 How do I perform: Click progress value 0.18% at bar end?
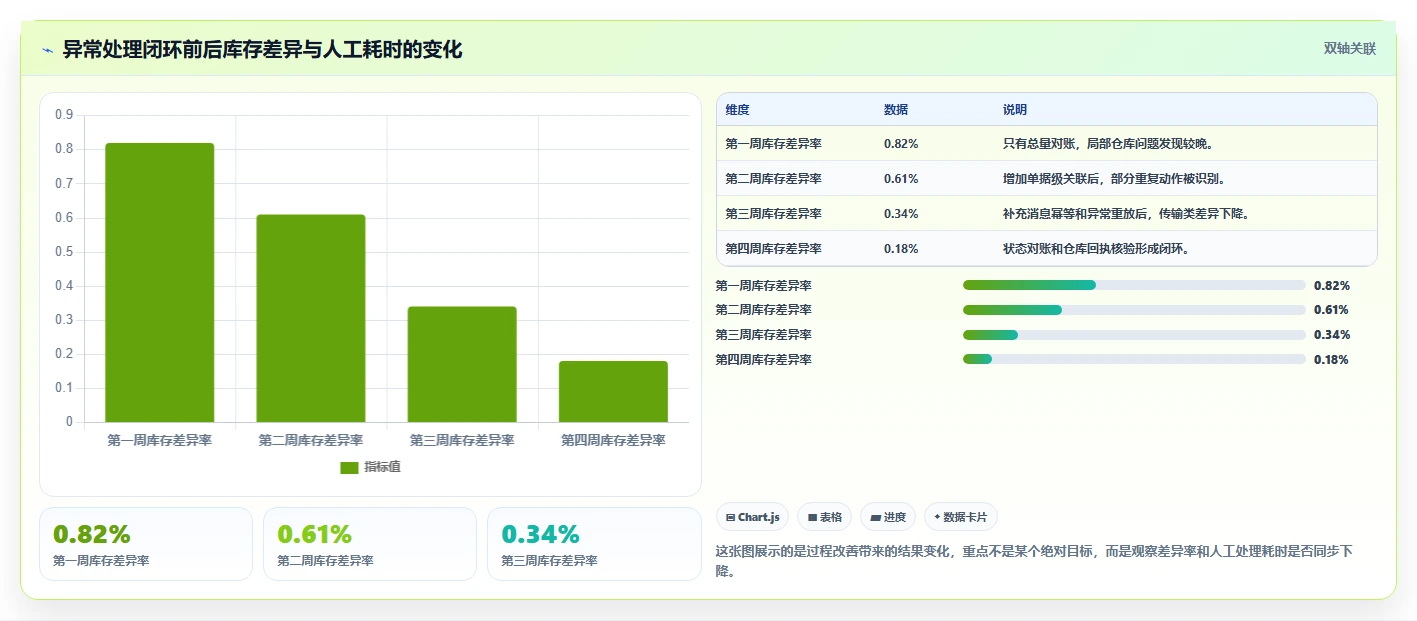1332,359
